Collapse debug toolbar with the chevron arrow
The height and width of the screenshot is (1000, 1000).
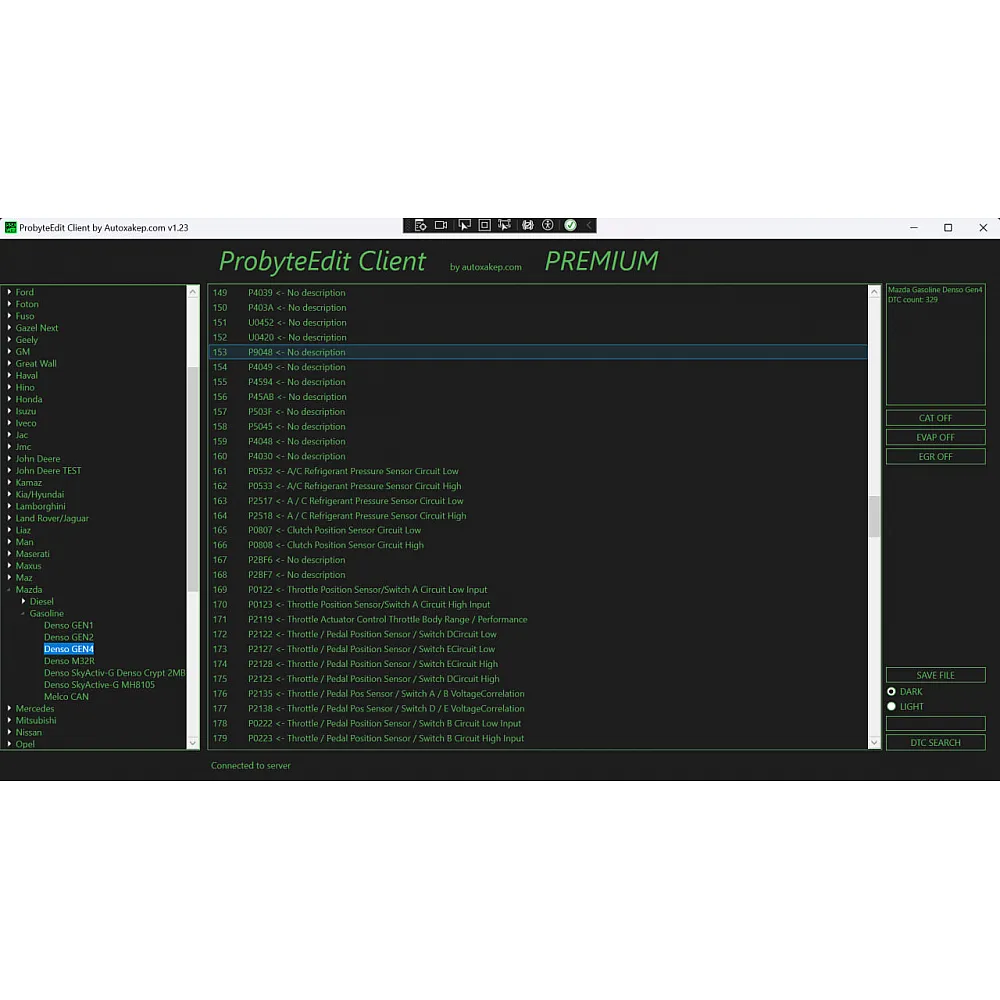589,226
